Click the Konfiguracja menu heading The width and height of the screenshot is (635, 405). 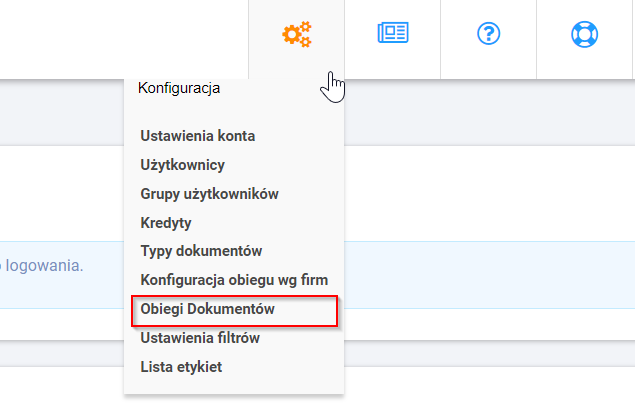click(179, 88)
